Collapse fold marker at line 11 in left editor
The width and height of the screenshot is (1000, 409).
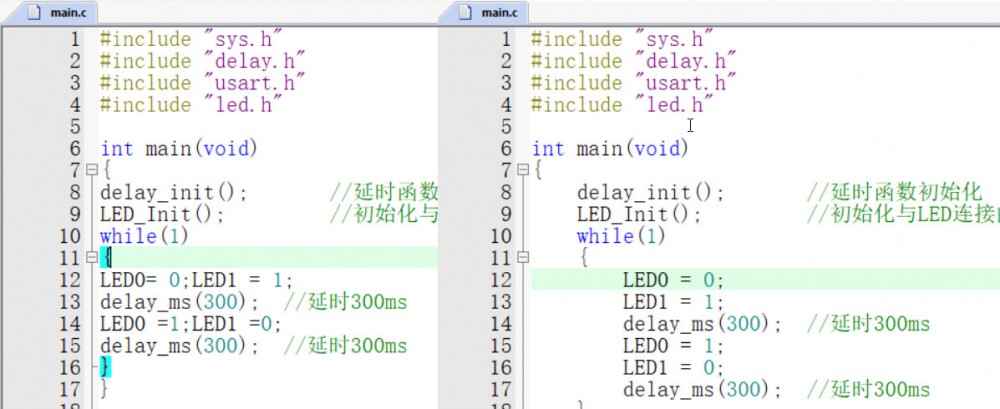pyautogui.click(x=91, y=257)
